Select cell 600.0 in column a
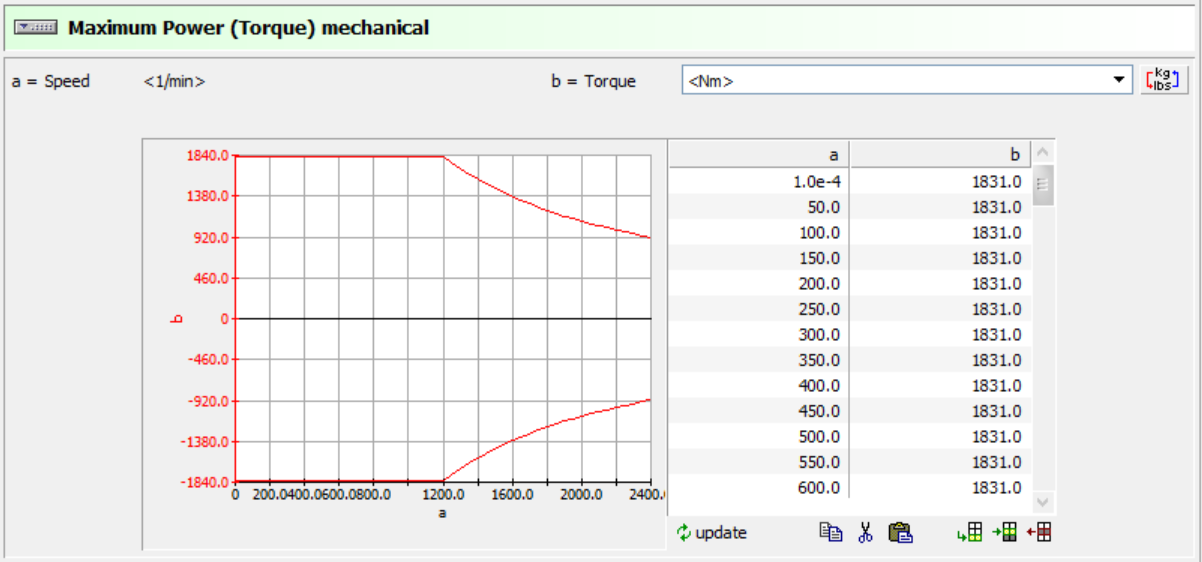Image resolution: width=1202 pixels, height=562 pixels. tap(759, 487)
